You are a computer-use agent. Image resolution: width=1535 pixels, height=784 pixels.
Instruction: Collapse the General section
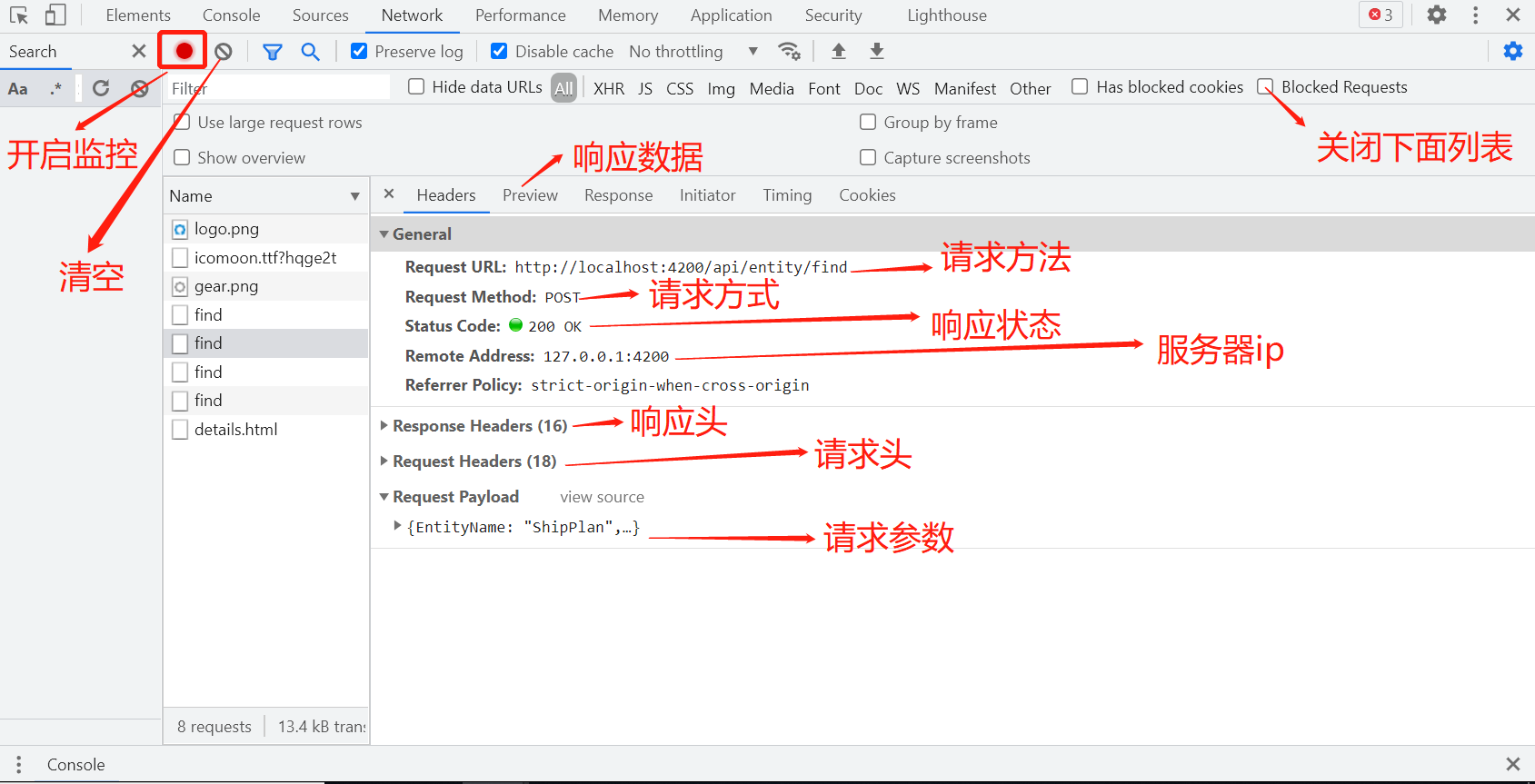384,234
